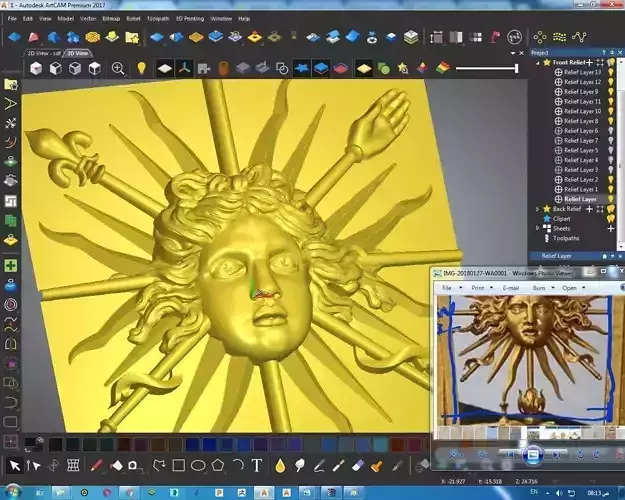This screenshot has width=625, height=500.
Task: Adjust the 3D View toolbar slider
Action: 487,69
